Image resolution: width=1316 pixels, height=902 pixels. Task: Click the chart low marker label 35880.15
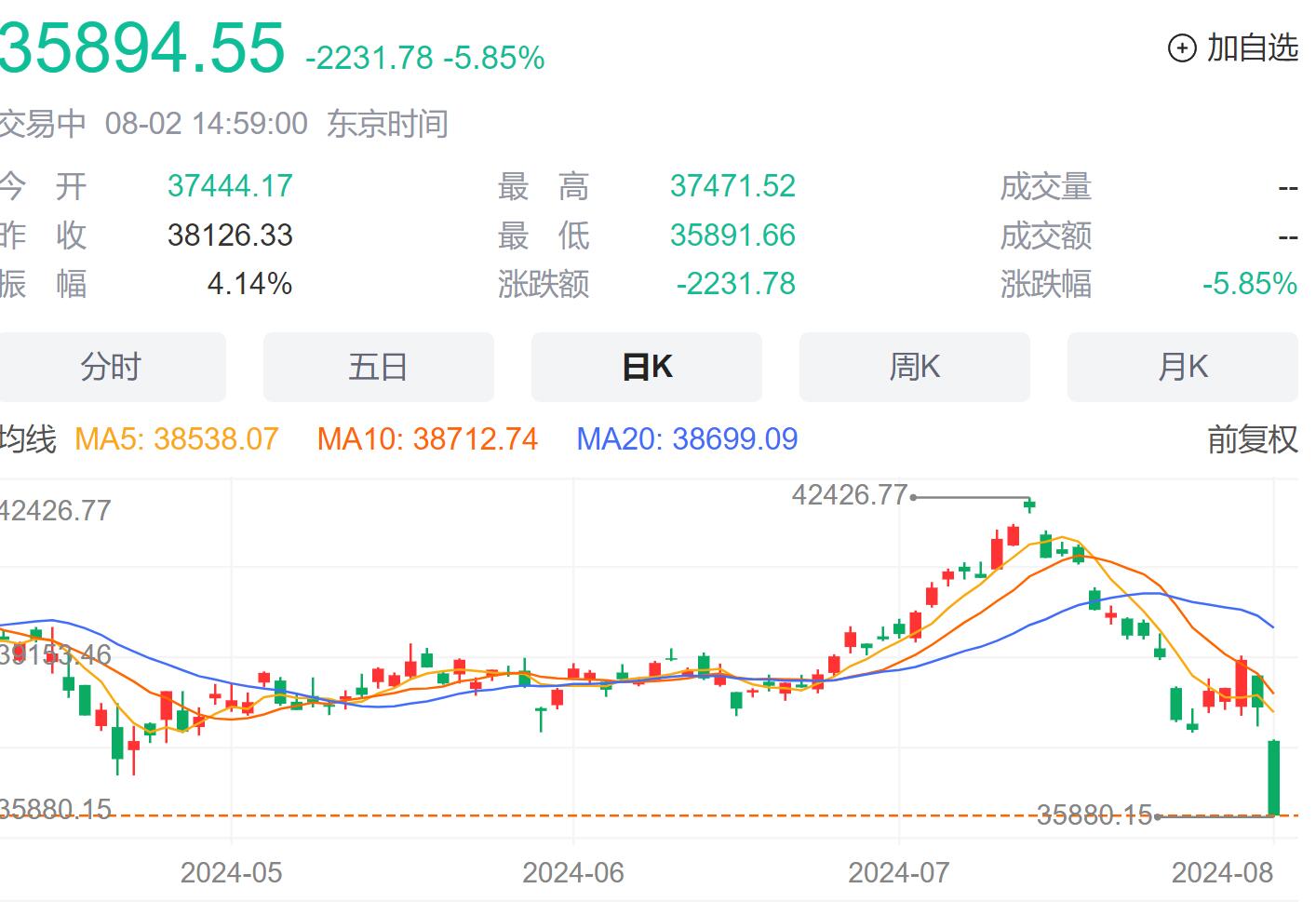(1094, 815)
